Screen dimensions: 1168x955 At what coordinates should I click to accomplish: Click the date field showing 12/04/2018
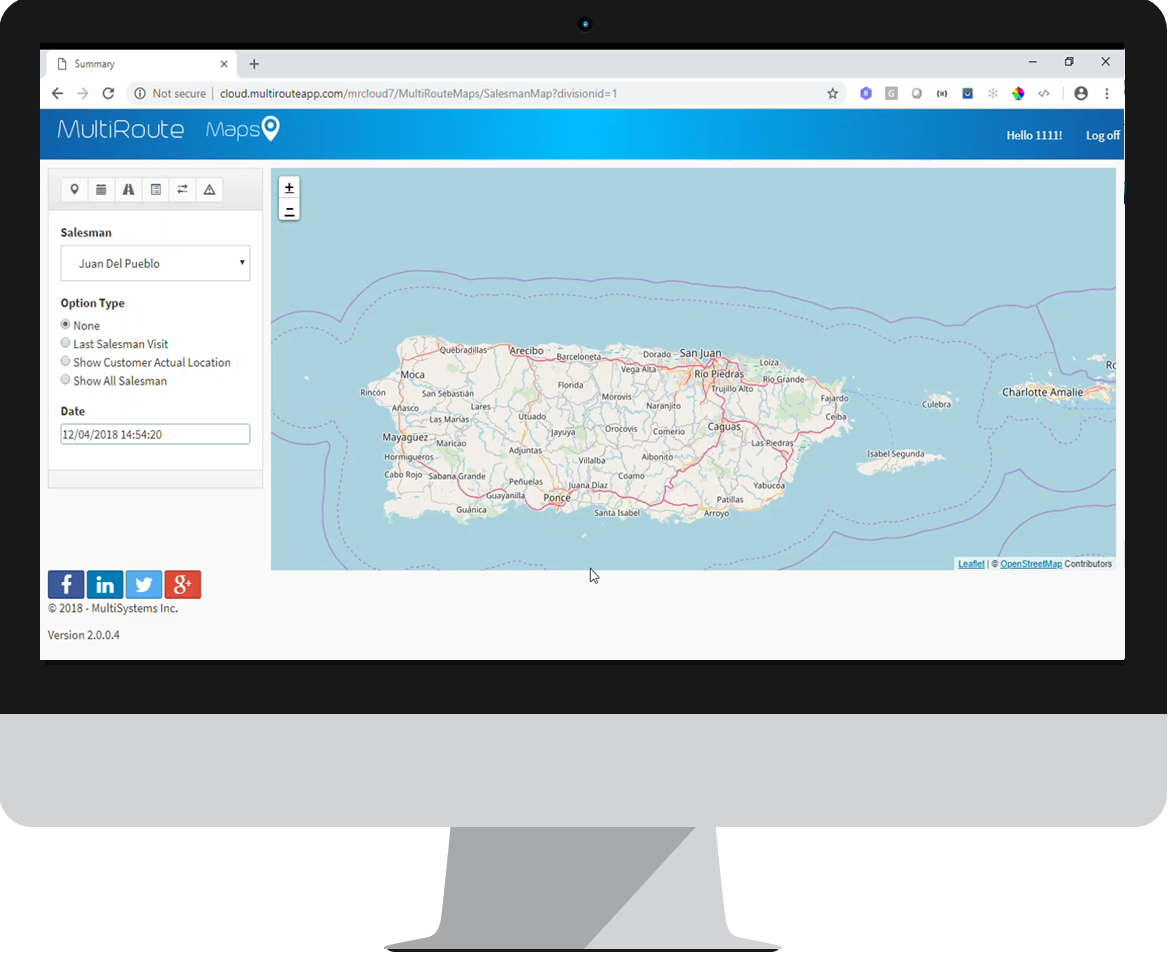point(155,434)
